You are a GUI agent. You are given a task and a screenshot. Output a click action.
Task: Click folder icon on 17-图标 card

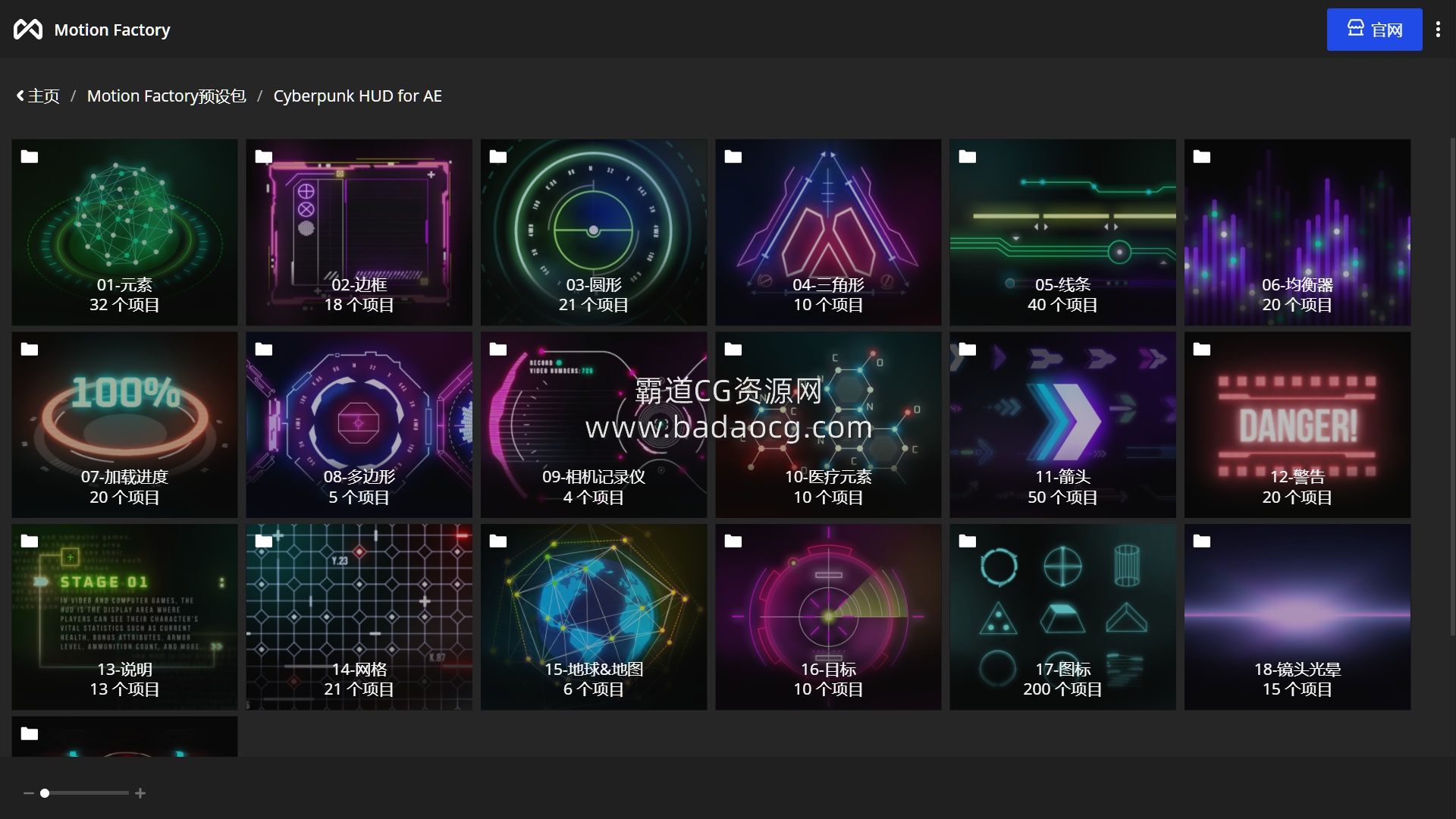click(x=968, y=541)
